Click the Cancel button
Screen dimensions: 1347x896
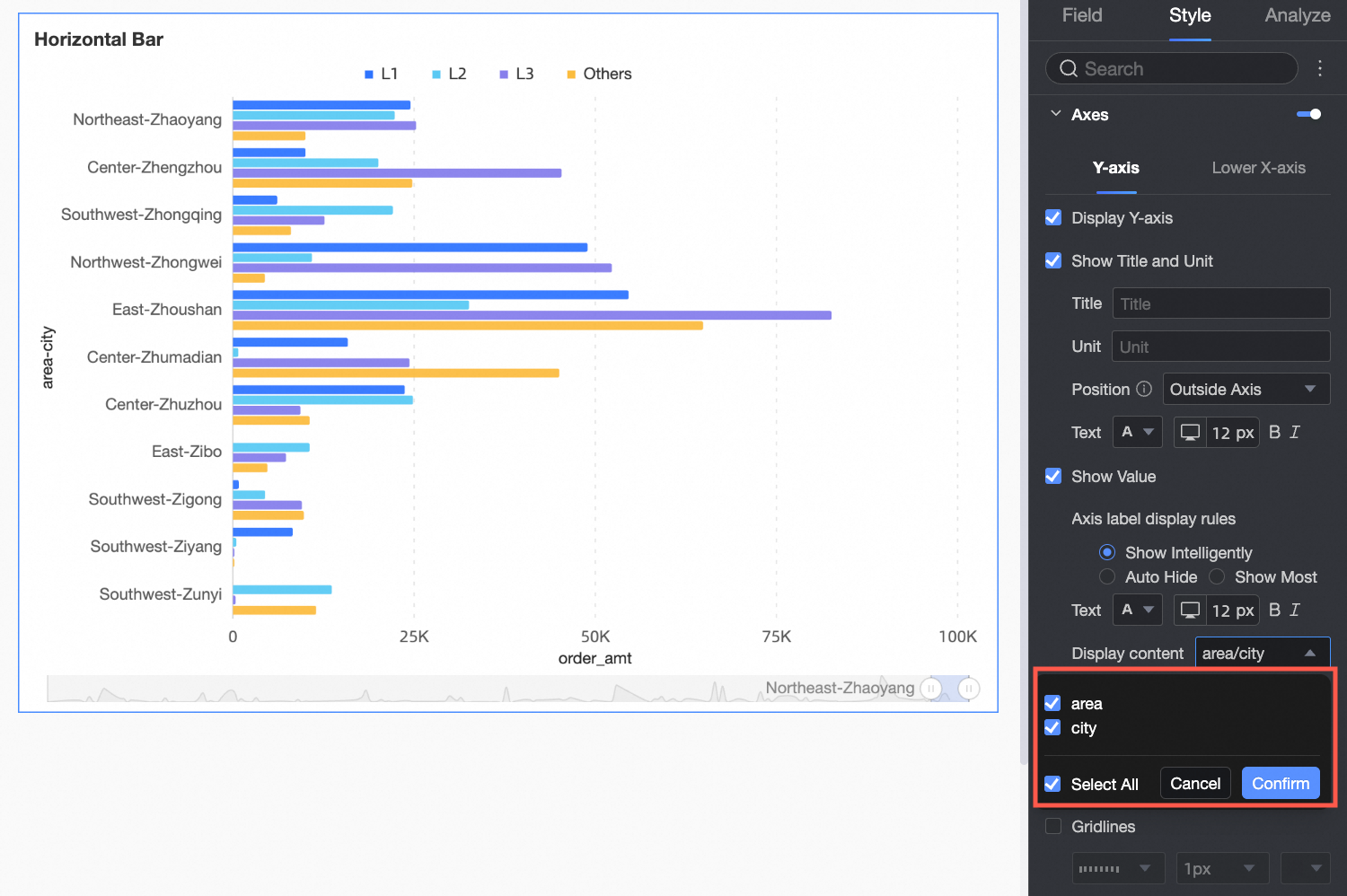point(1195,783)
